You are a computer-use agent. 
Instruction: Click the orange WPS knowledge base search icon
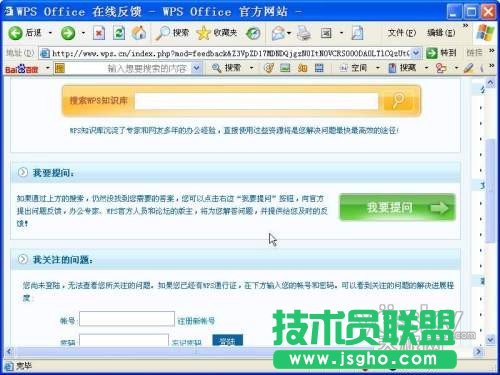pos(398,101)
